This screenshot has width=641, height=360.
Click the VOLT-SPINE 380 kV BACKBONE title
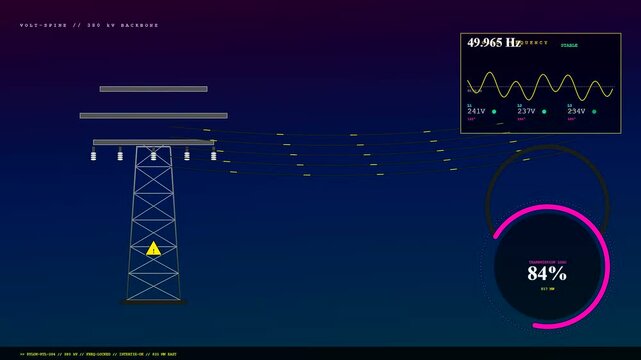point(89,25)
